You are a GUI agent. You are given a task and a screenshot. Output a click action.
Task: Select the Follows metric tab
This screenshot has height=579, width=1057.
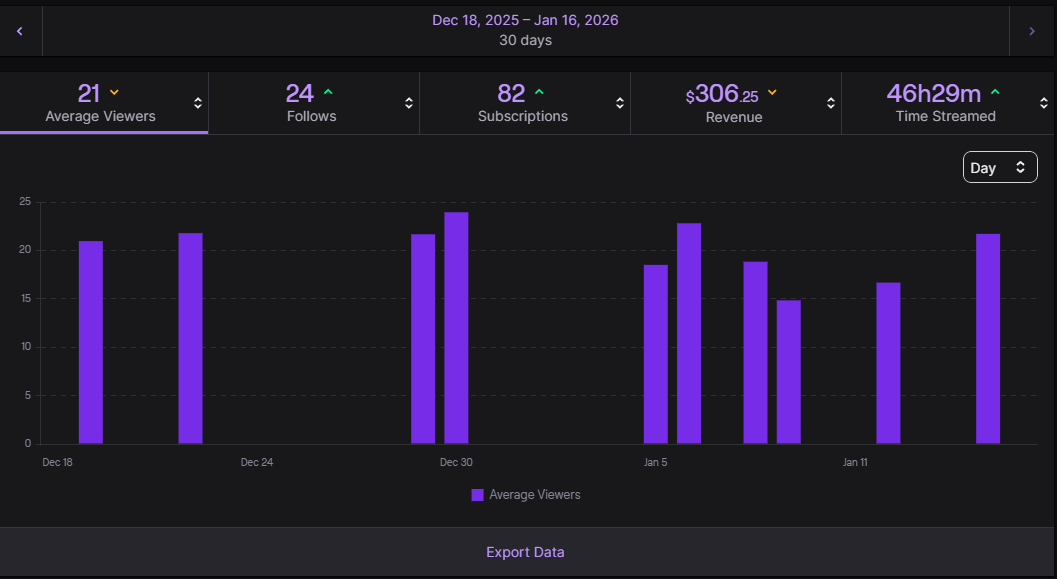[313, 102]
